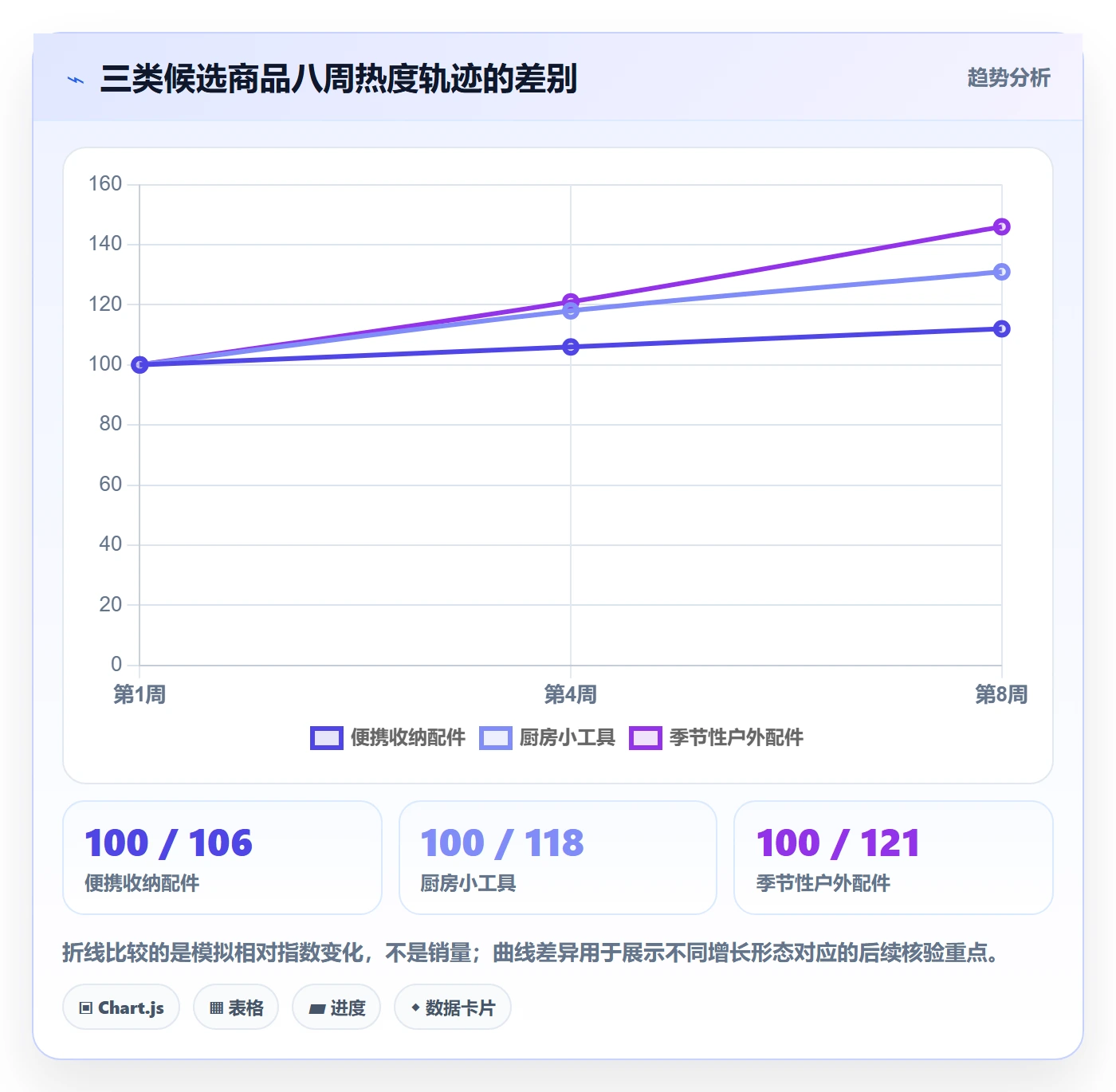Toggle 厨房小工具 legend swatch

[x=495, y=738]
